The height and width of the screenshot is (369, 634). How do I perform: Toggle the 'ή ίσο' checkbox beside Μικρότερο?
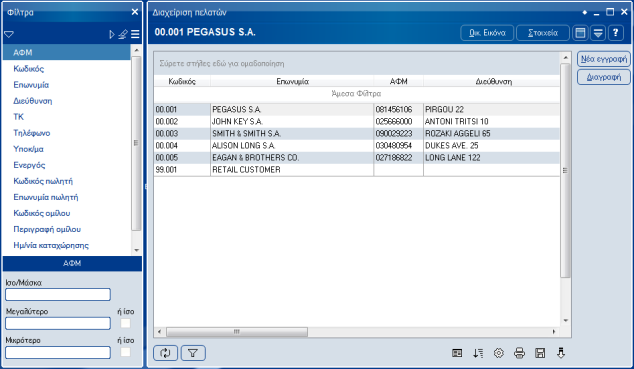[126, 352]
